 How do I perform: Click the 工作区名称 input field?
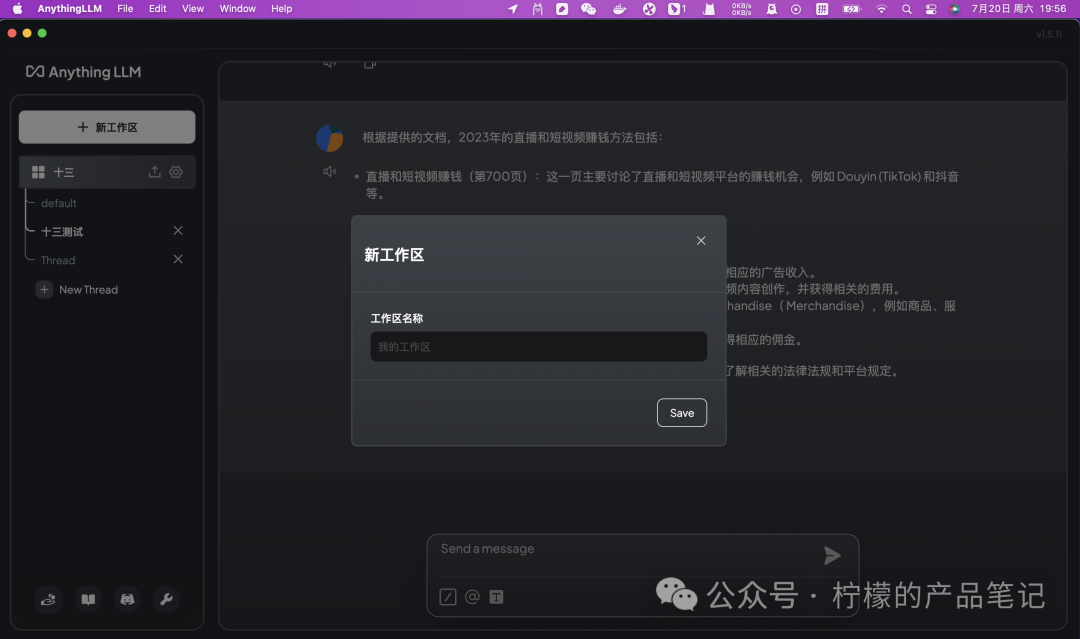(x=538, y=346)
